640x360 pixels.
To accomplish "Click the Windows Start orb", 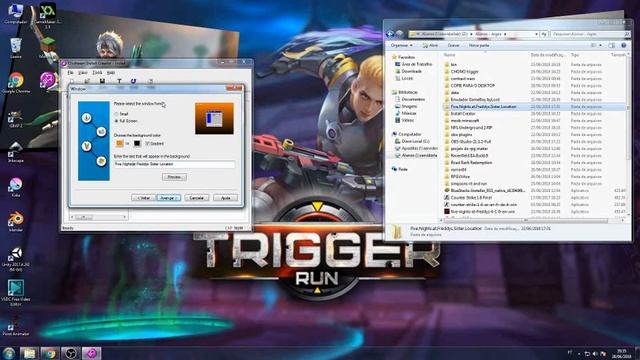I will pos(9,353).
